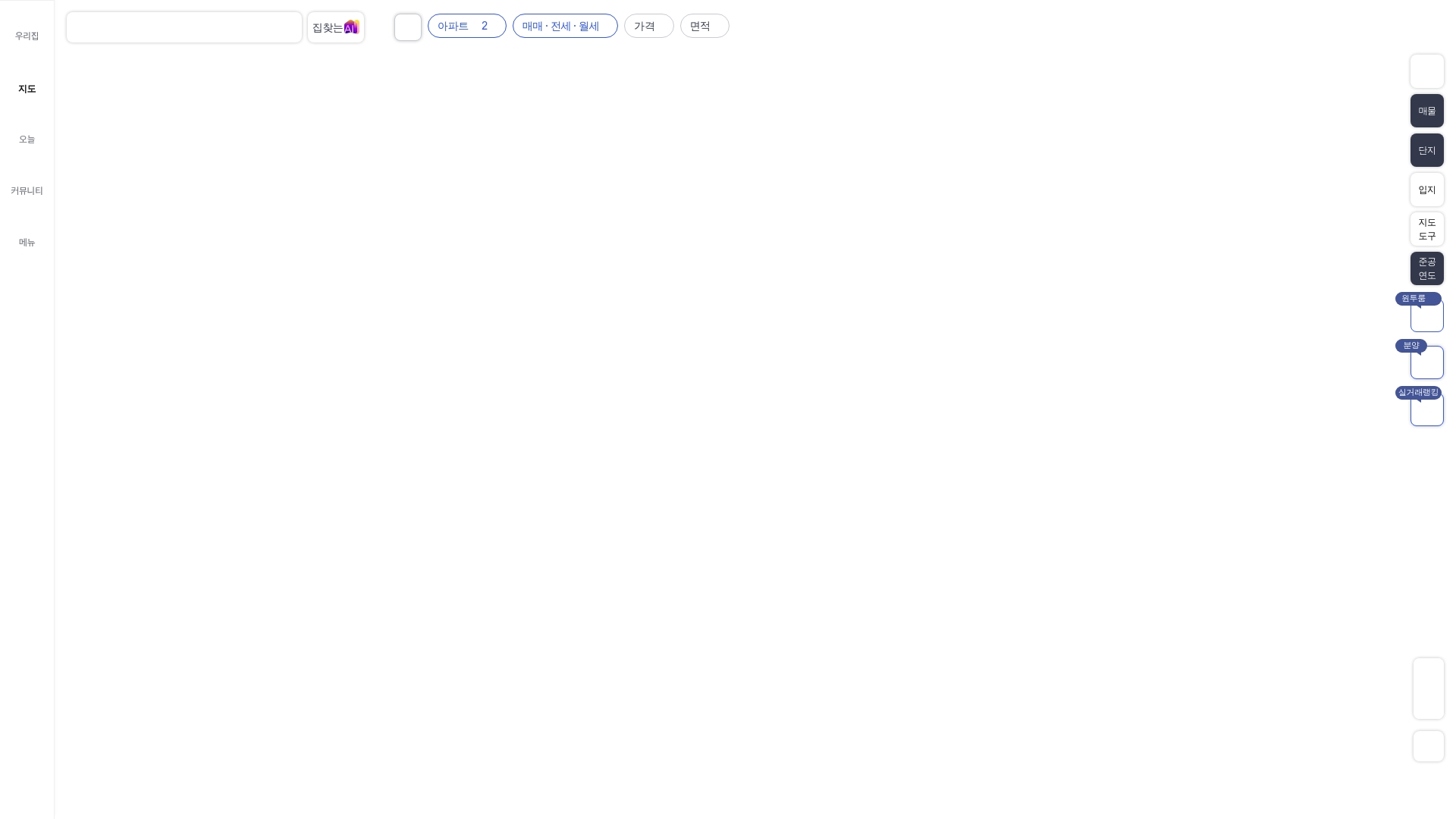The width and height of the screenshot is (1456, 819).
Task: Toggle the 매물 map layer
Action: pos(1426,111)
